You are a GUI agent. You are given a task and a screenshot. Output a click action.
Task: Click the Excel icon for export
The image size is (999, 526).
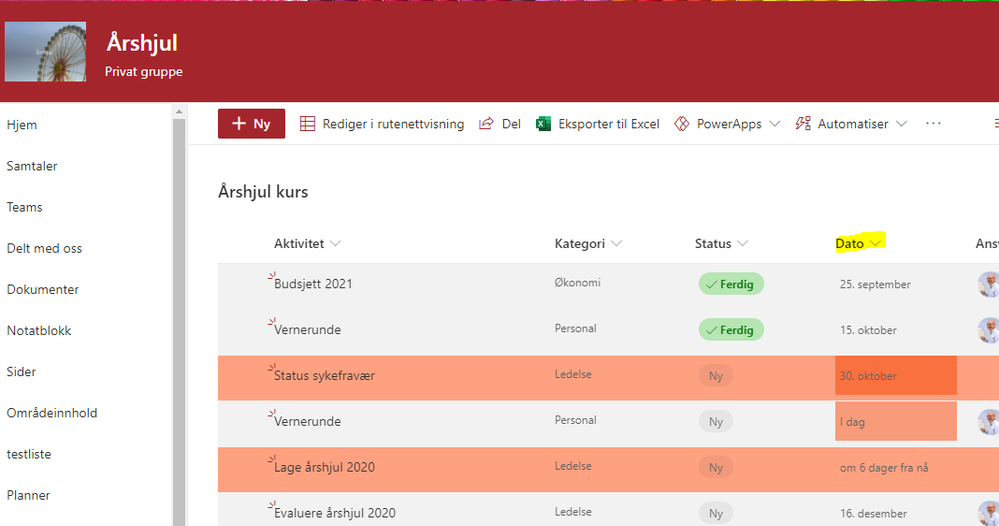tap(543, 124)
